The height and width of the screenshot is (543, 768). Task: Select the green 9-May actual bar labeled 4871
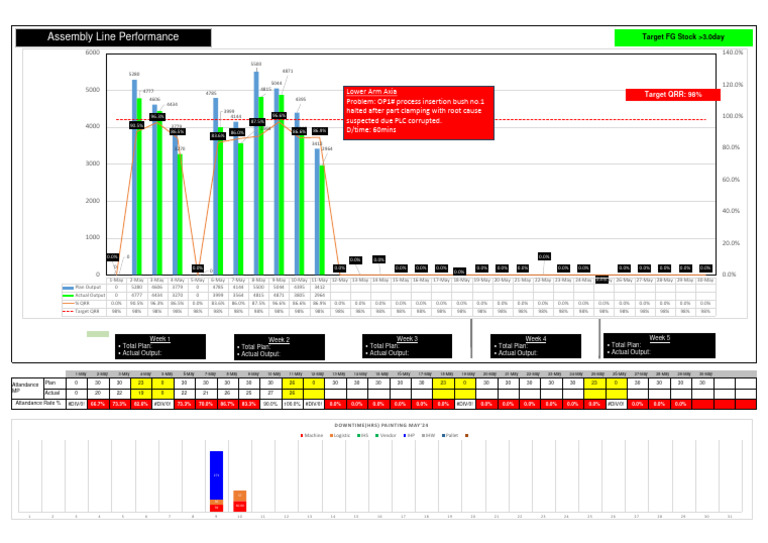point(282,185)
